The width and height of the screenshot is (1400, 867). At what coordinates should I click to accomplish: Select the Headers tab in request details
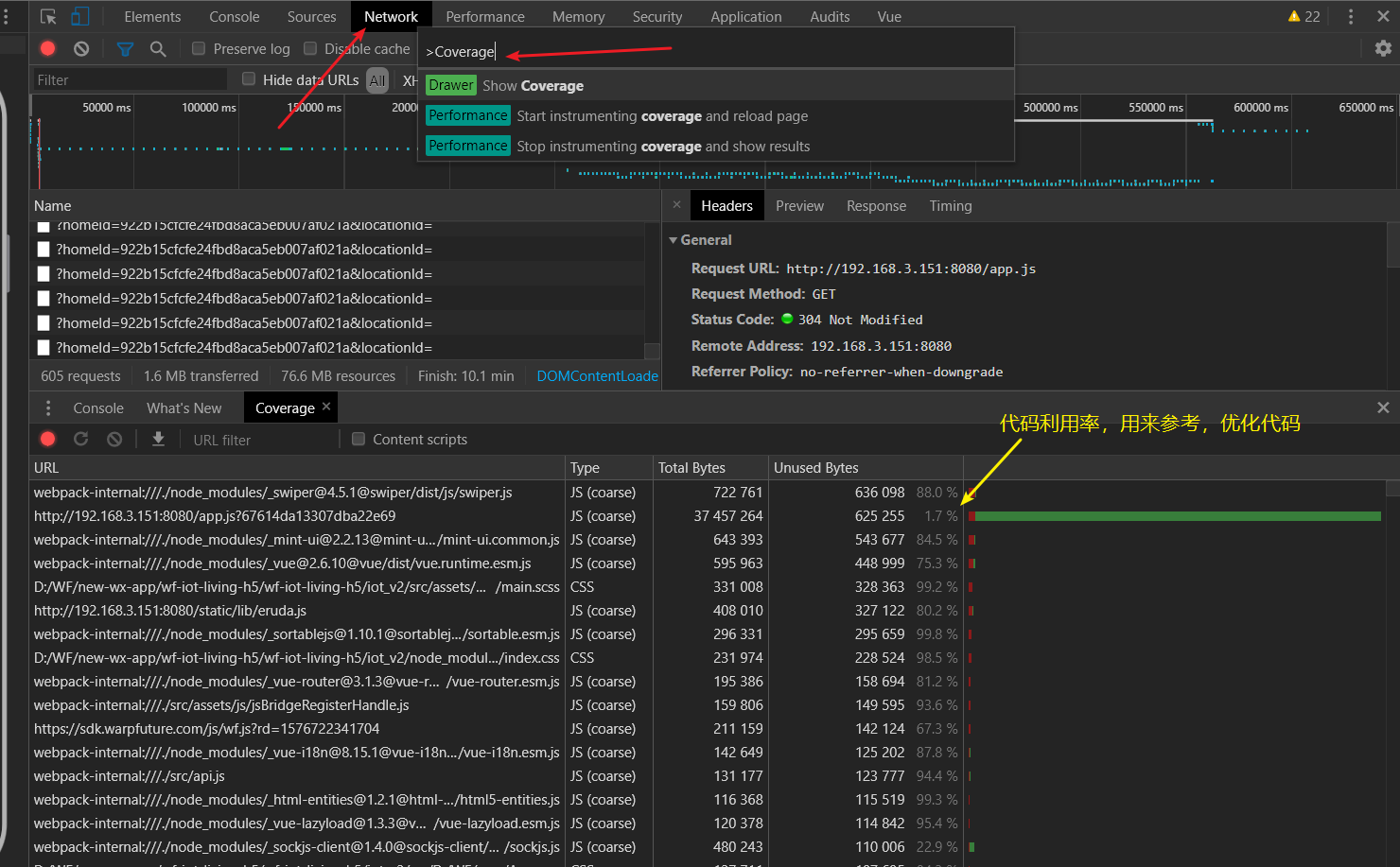(x=726, y=206)
